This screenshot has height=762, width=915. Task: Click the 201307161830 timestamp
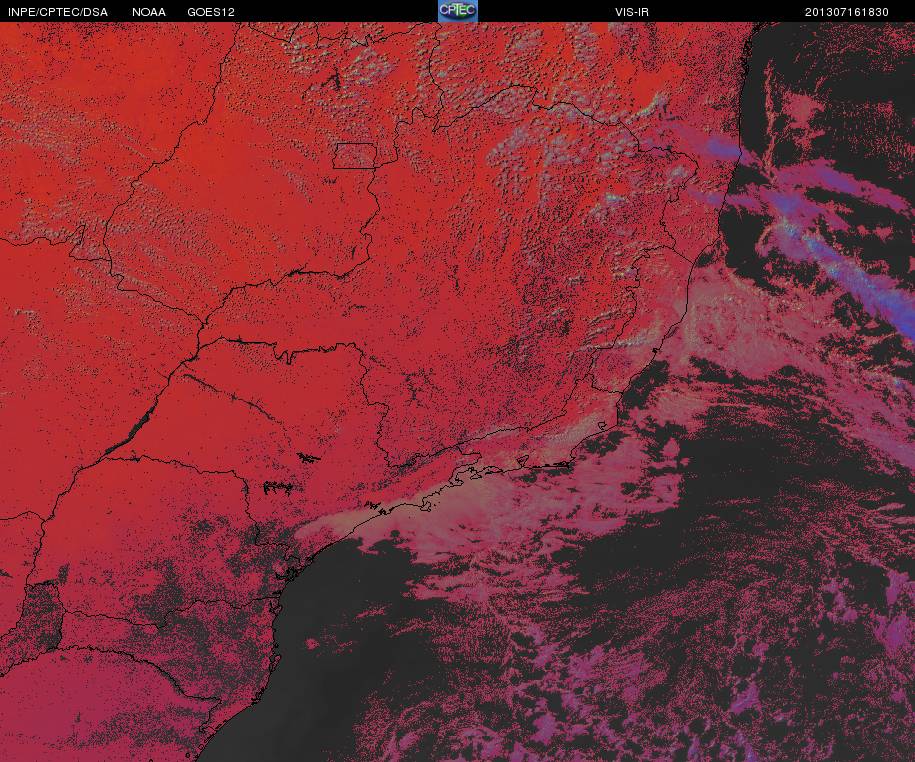847,12
